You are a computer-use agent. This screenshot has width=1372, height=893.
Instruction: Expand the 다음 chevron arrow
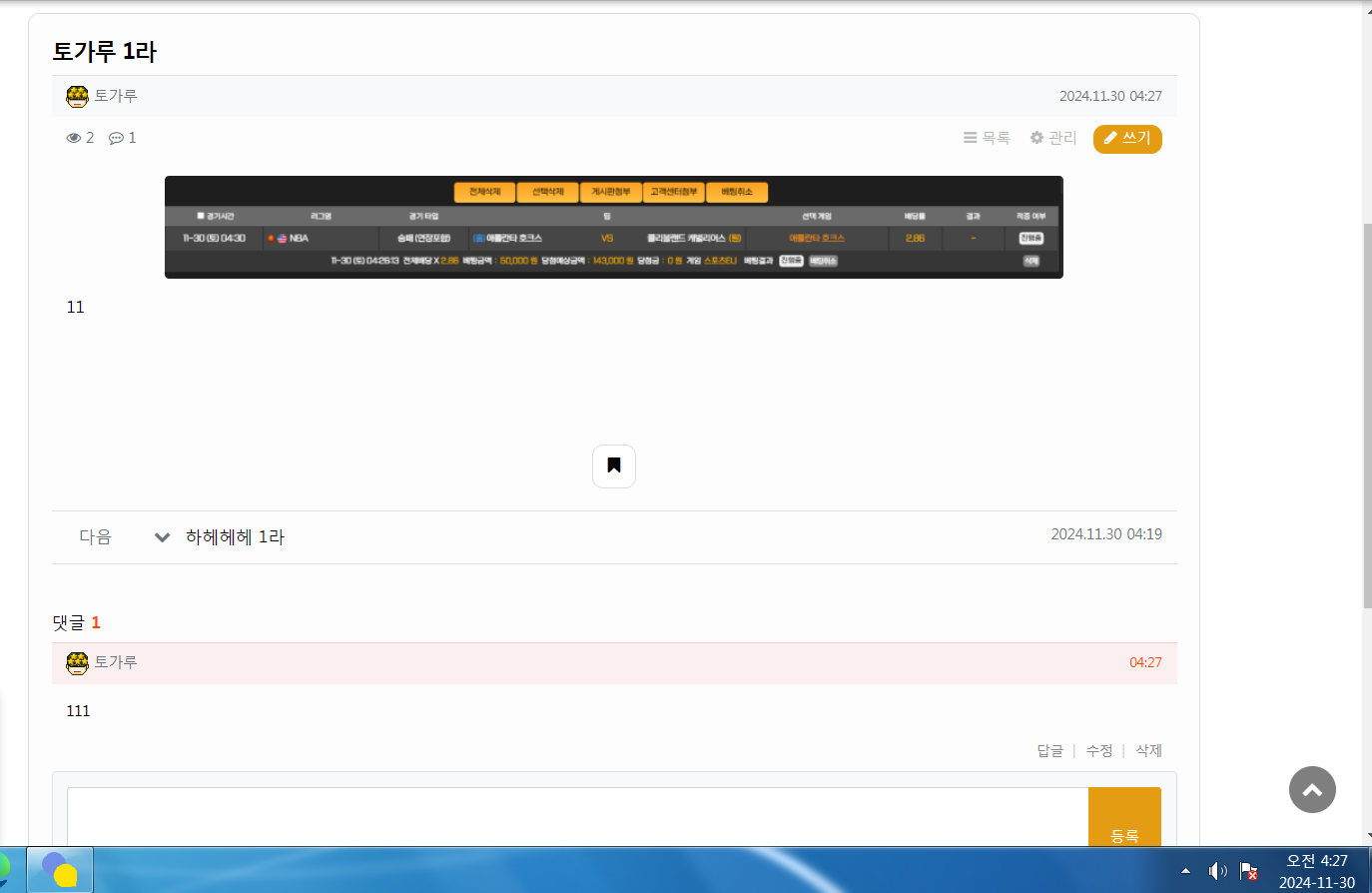(x=162, y=537)
